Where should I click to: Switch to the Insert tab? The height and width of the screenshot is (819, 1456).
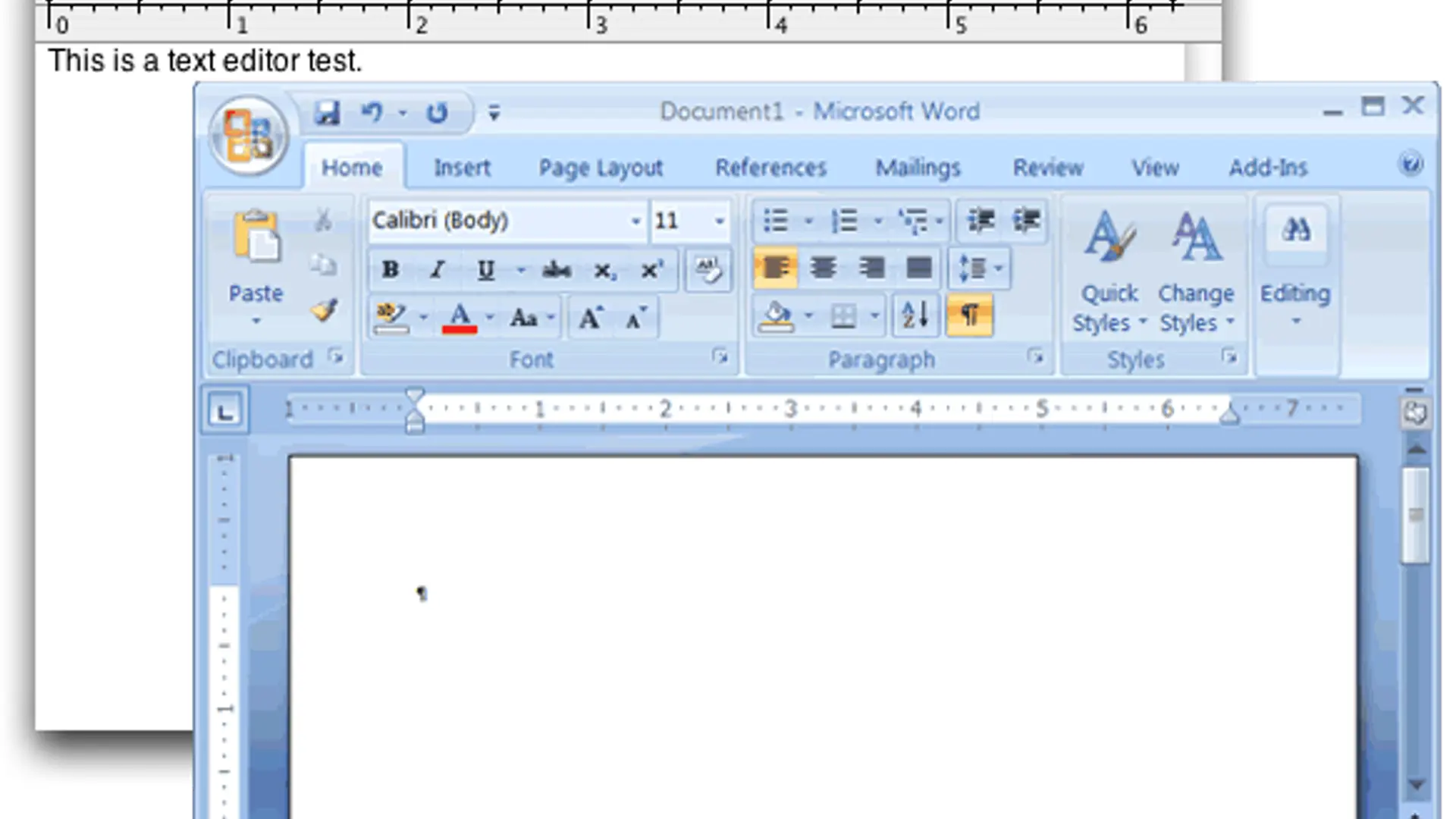click(462, 168)
